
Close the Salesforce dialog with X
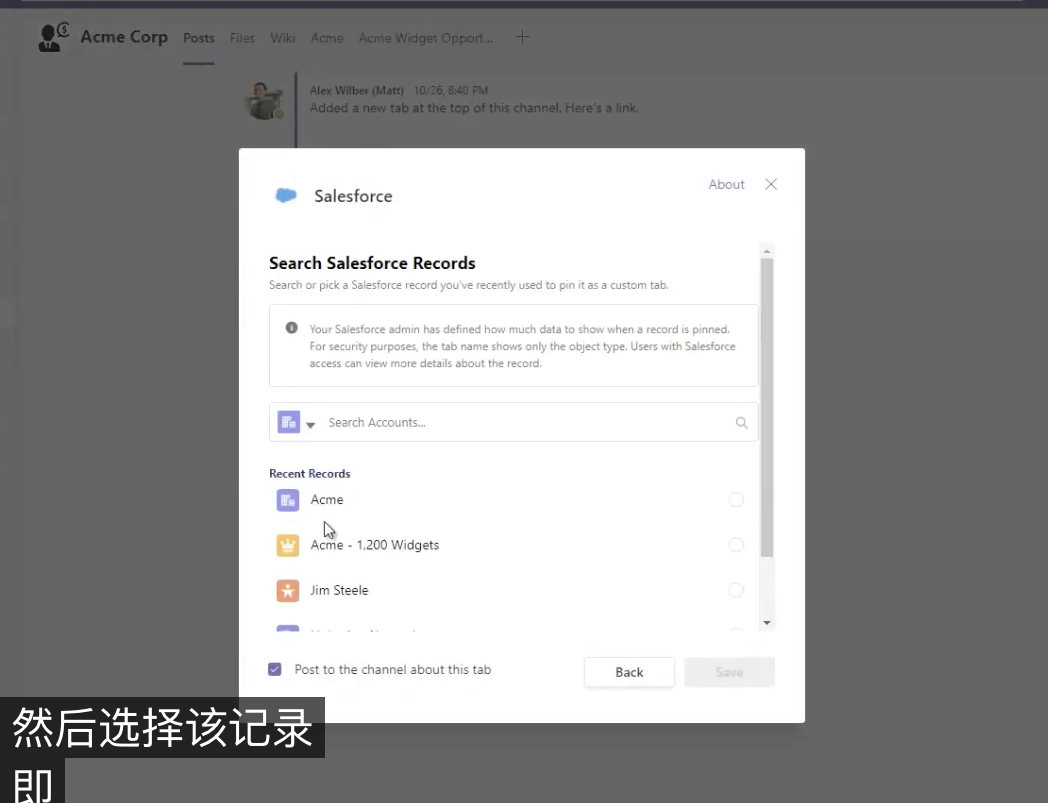tap(771, 184)
